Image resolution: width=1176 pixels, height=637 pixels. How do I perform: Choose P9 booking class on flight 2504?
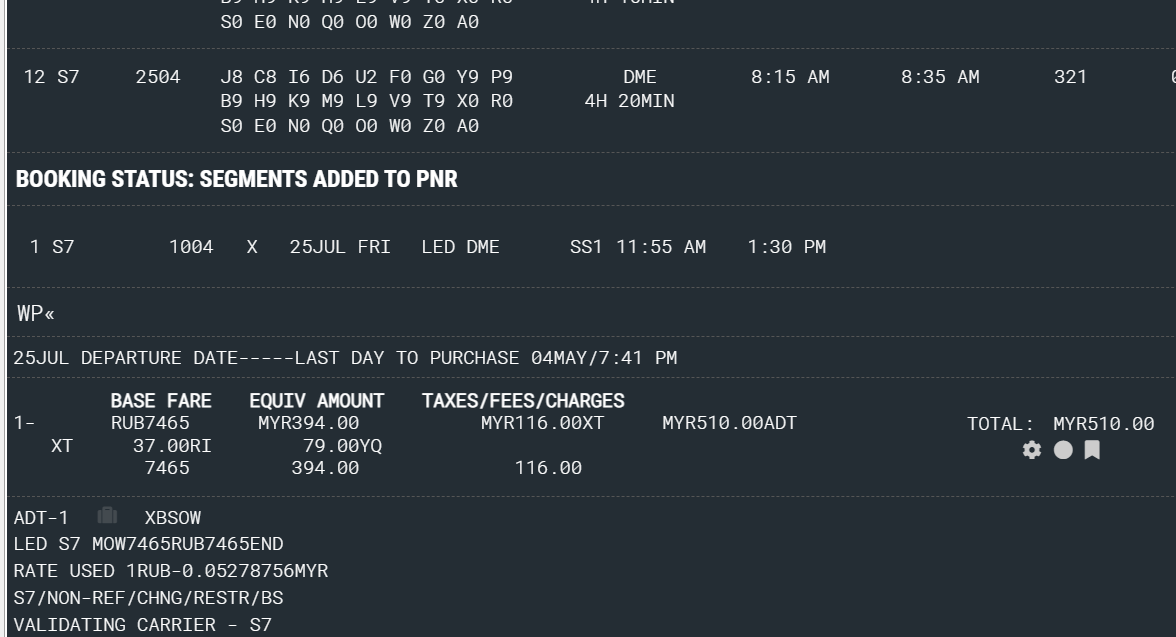click(x=501, y=77)
